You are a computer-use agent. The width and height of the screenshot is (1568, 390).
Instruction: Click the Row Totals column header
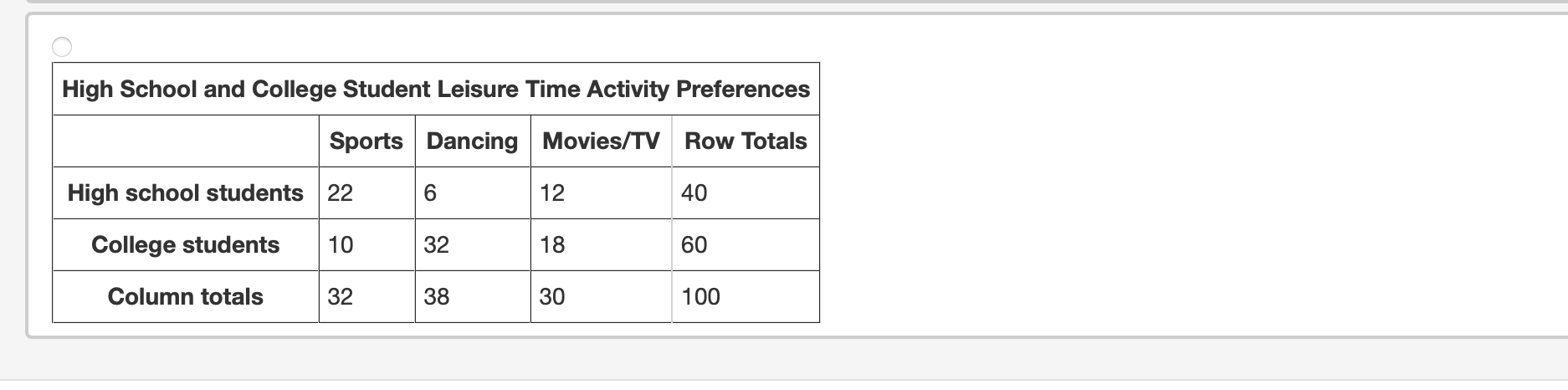745,141
